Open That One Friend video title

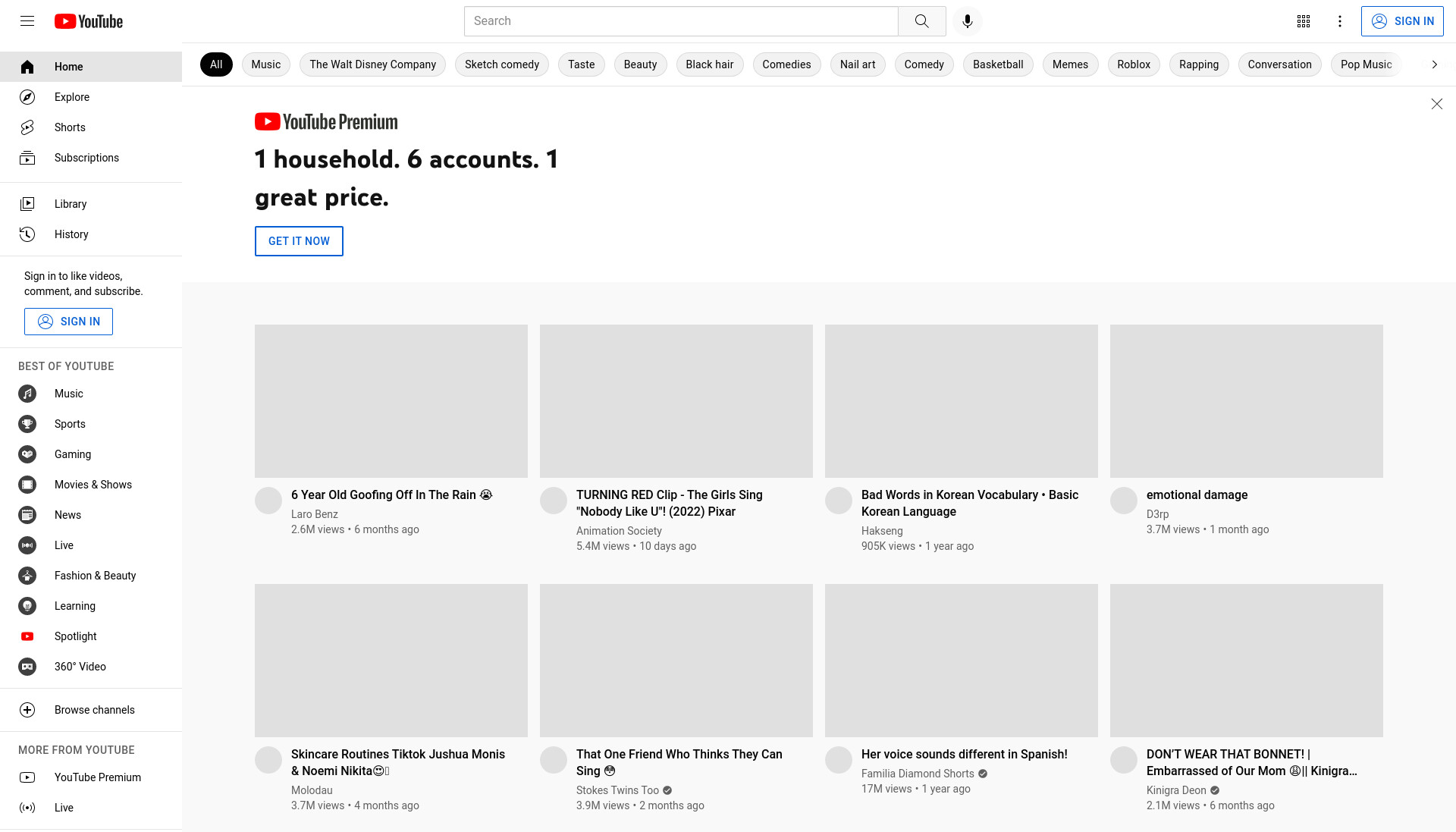[x=679, y=762]
